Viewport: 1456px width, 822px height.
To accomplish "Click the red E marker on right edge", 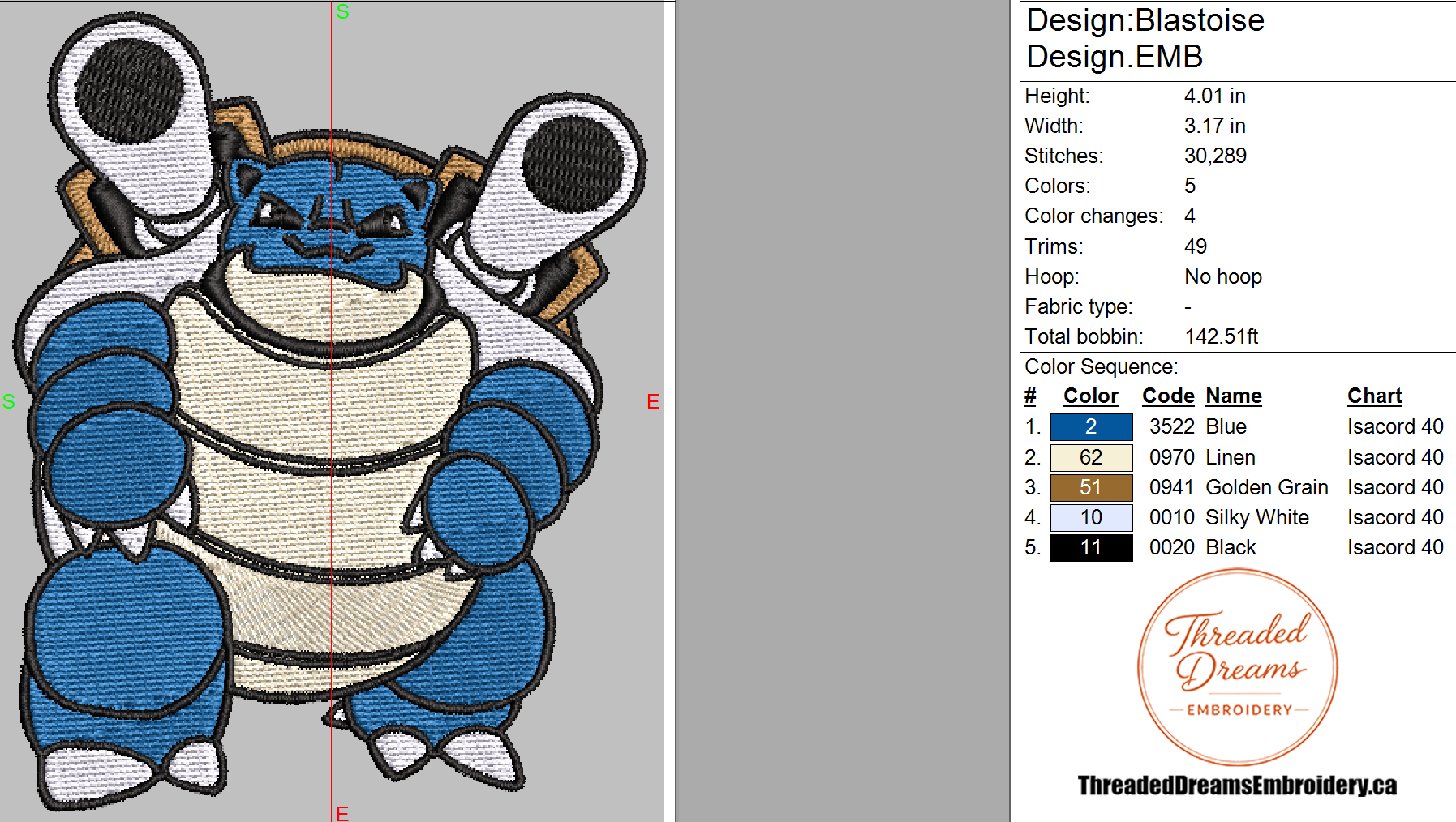I will point(653,401).
